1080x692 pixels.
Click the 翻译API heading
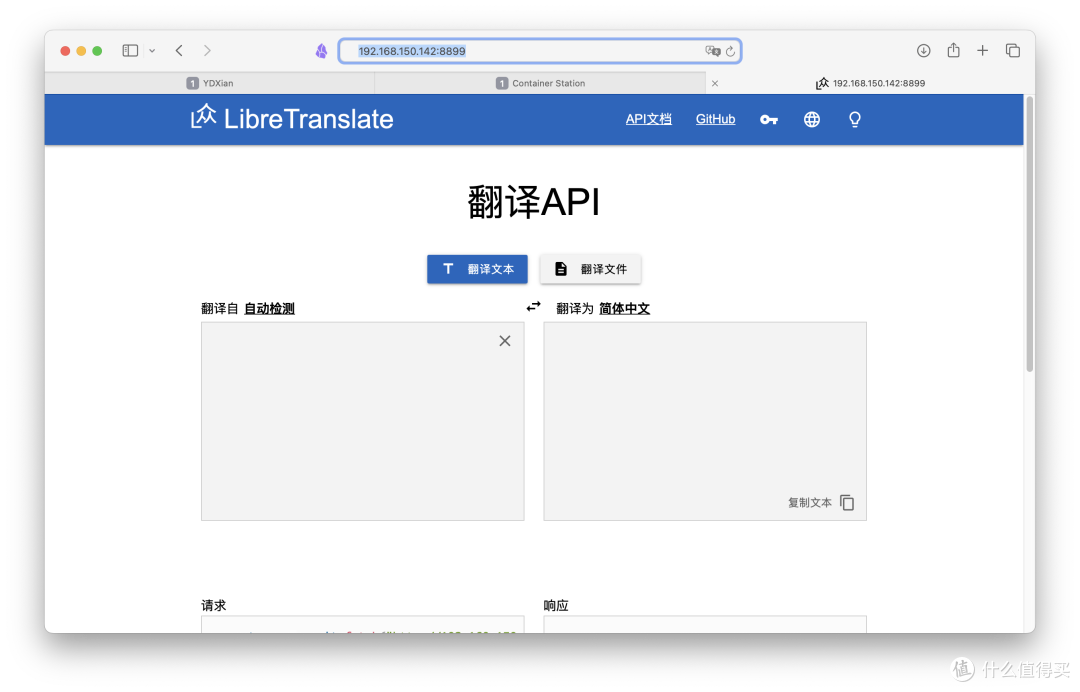pos(533,202)
